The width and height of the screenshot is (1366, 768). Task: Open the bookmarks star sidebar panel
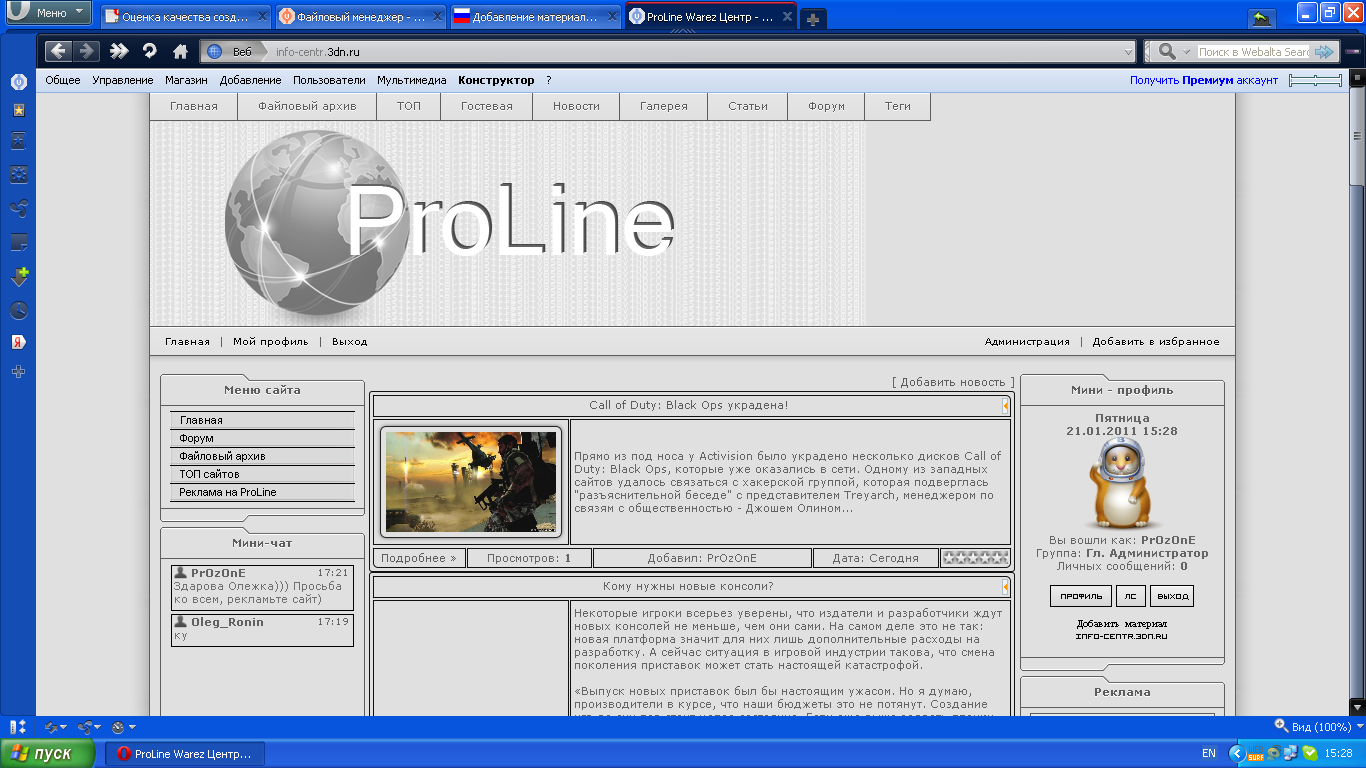click(18, 111)
